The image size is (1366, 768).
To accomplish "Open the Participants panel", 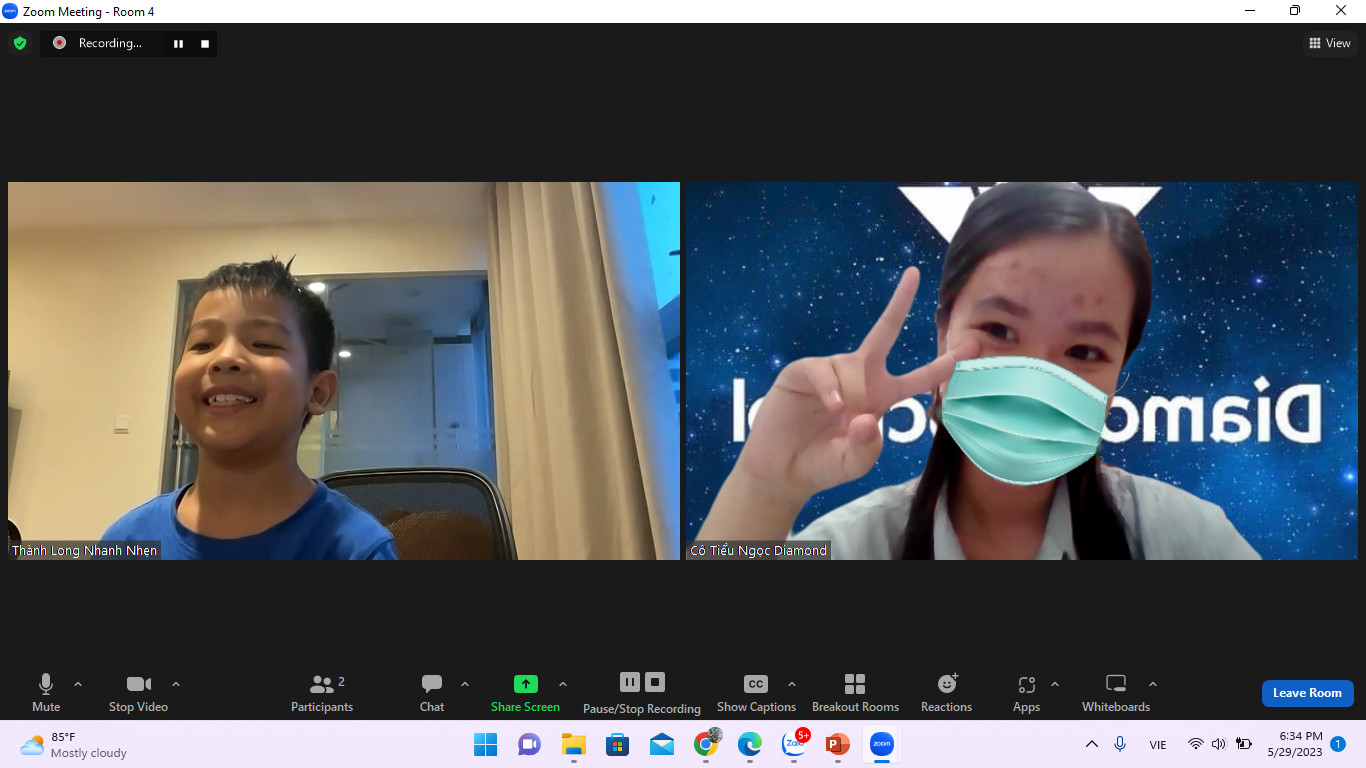I will pos(322,692).
